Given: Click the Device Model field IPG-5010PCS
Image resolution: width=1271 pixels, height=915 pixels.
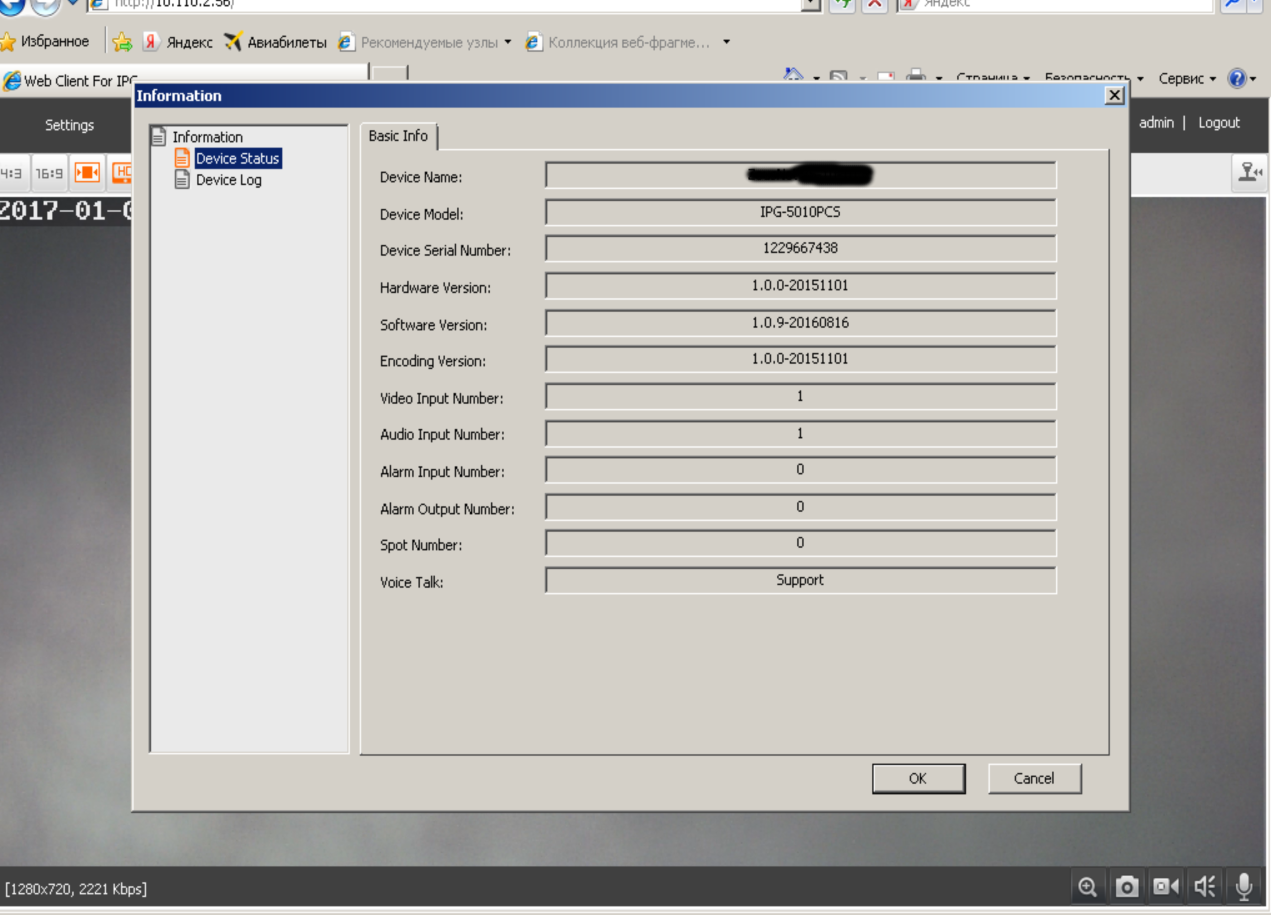Looking at the screenshot, I should tap(801, 212).
